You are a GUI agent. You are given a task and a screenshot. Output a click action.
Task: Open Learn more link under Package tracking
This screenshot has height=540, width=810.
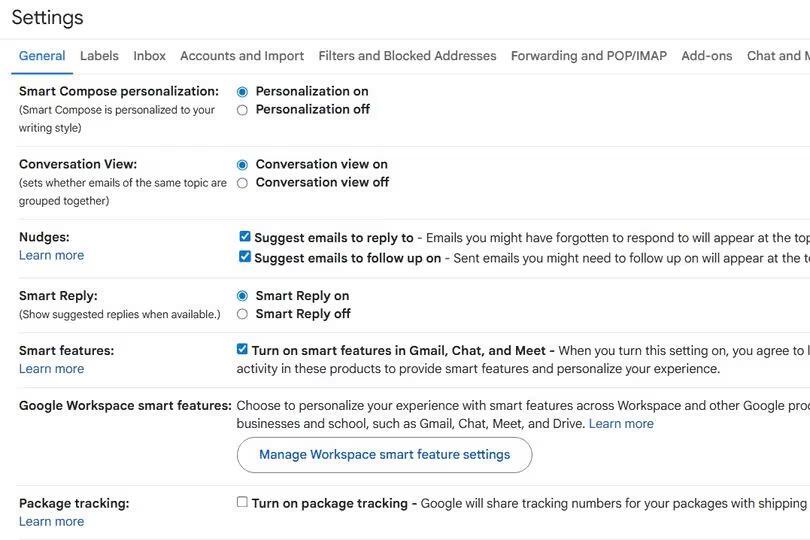51,521
